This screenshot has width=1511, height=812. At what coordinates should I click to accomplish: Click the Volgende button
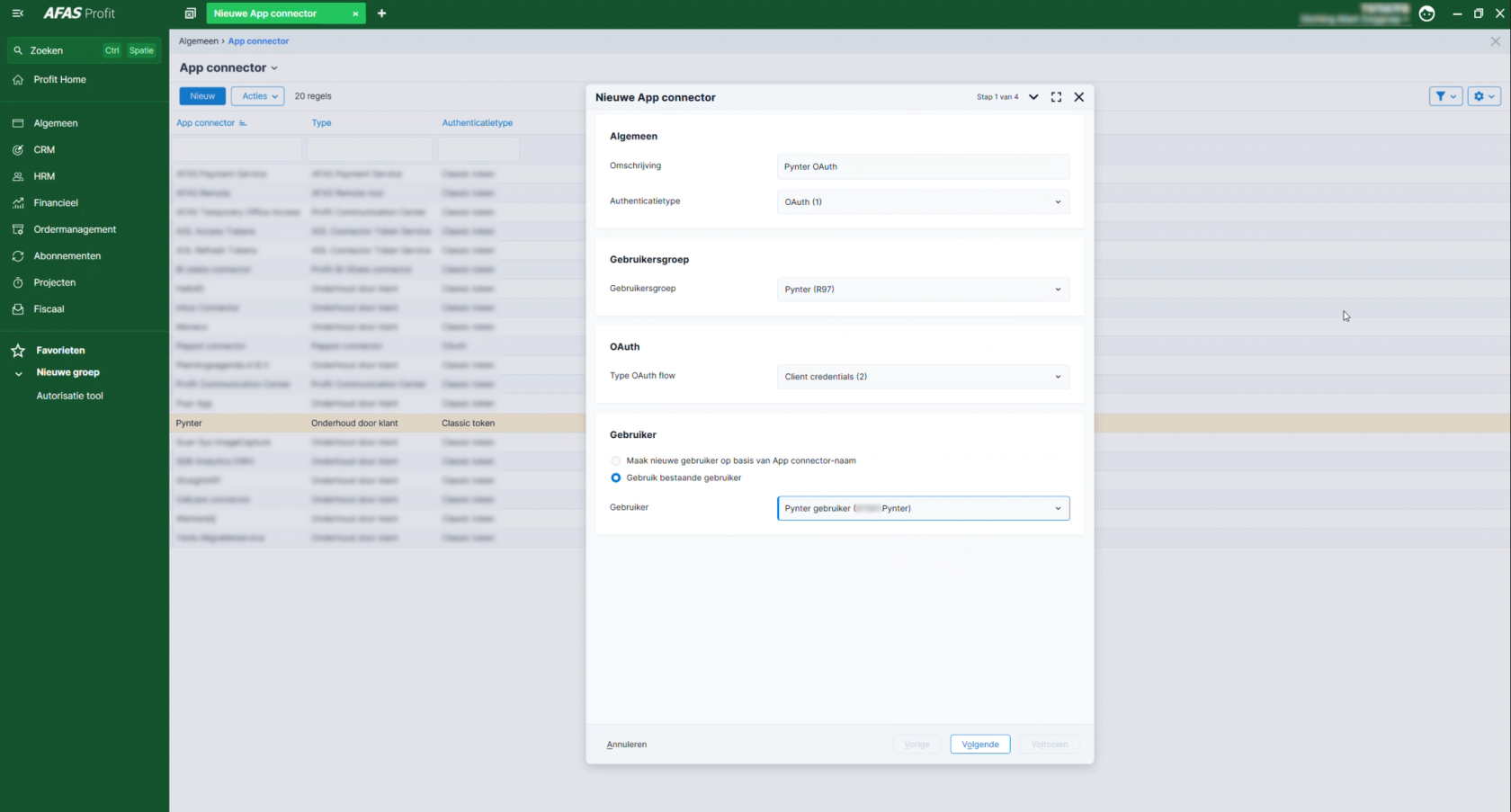point(980,745)
